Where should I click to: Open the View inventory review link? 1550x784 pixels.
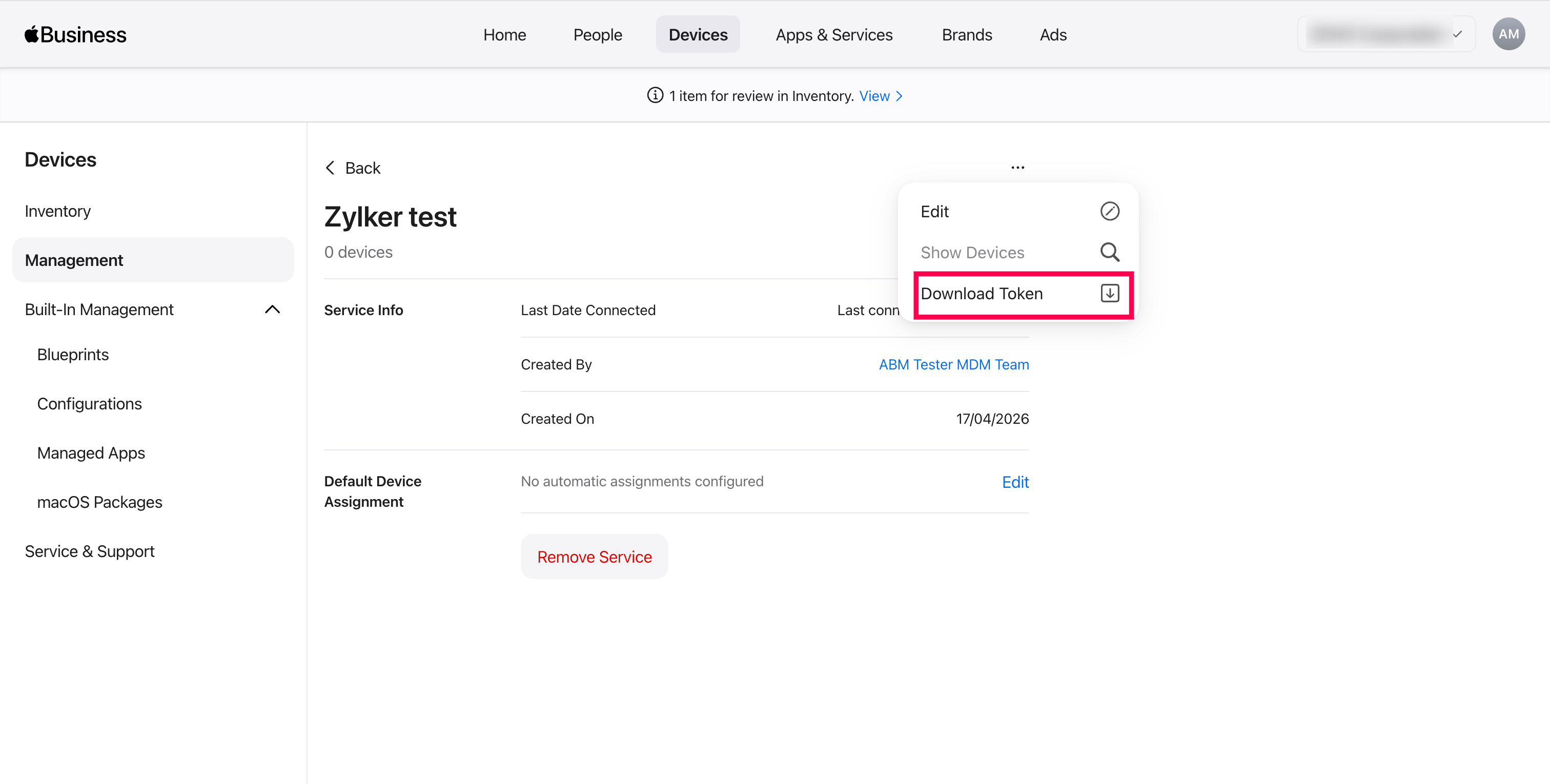pyautogui.click(x=880, y=96)
